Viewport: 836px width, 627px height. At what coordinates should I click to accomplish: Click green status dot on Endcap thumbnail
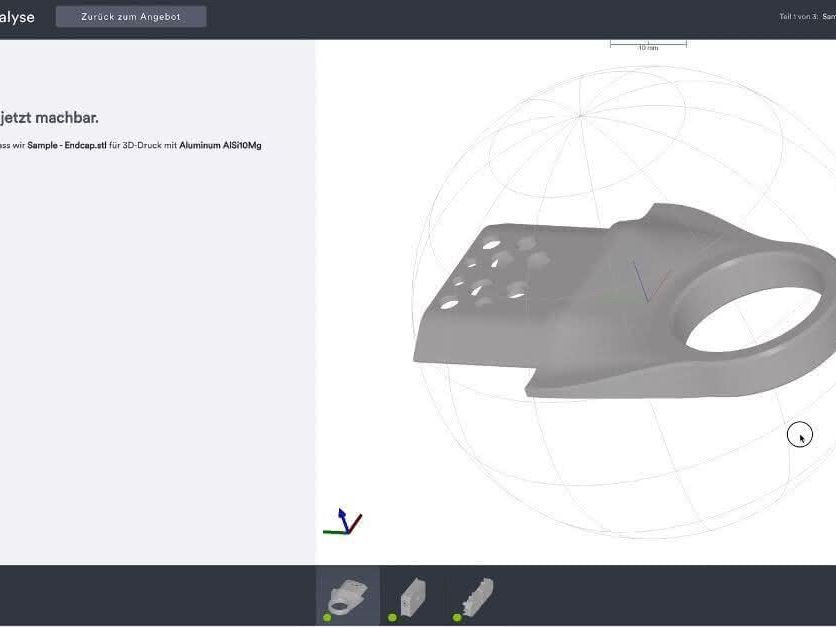[327, 617]
